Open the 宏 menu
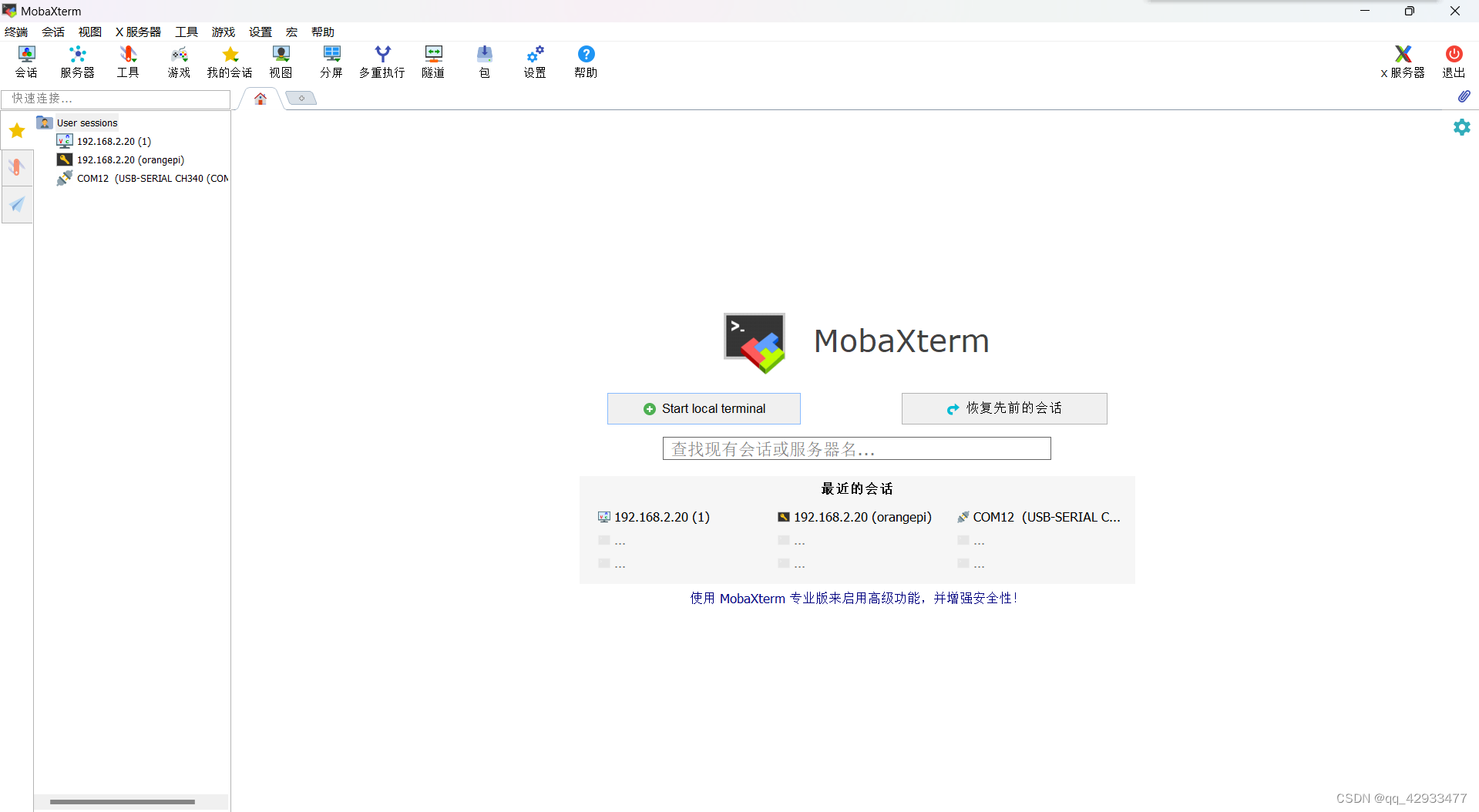Viewport: 1479px width, 812px height. point(291,32)
